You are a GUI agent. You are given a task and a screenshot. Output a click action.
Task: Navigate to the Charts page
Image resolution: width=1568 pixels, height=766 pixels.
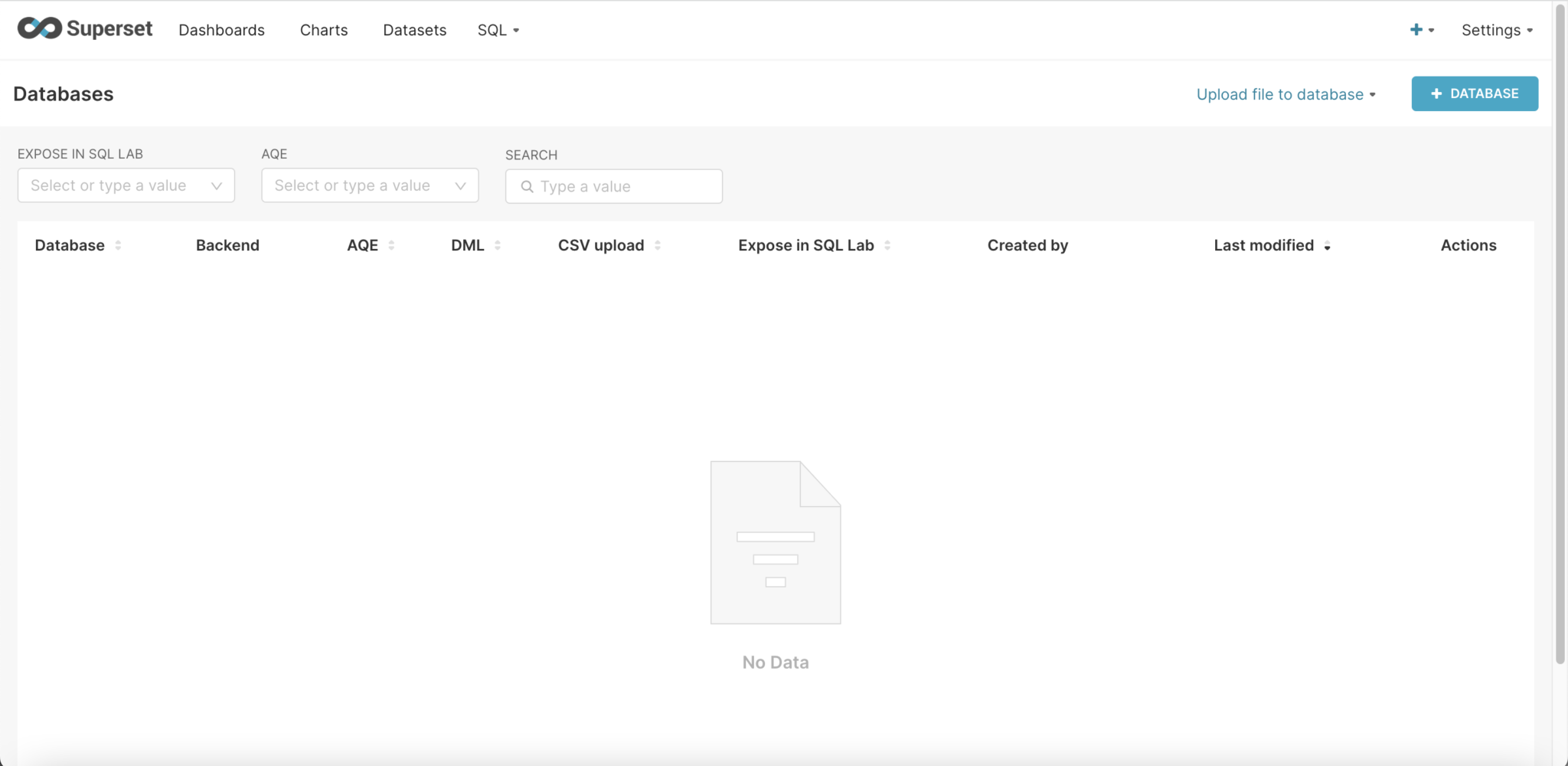click(x=324, y=30)
